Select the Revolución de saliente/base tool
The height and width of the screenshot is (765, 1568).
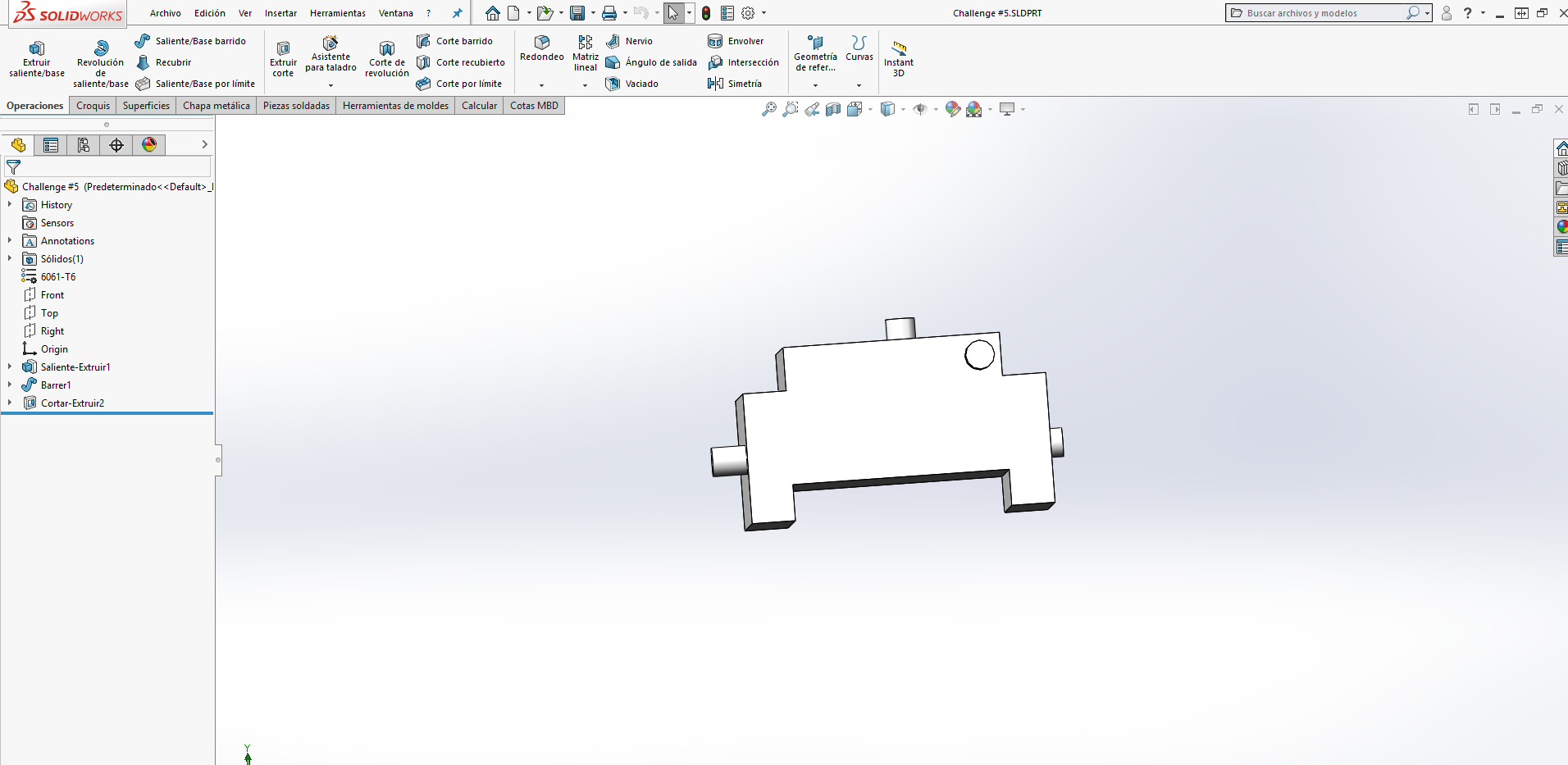click(100, 62)
